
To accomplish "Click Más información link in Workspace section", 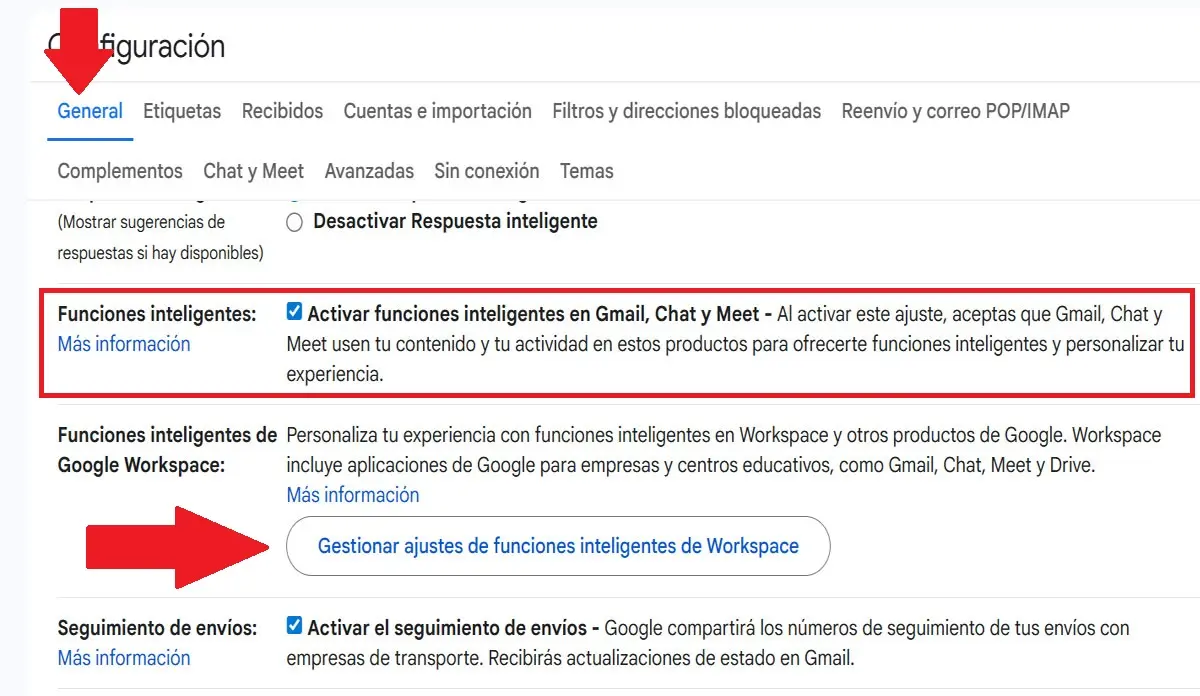I will pos(352,495).
